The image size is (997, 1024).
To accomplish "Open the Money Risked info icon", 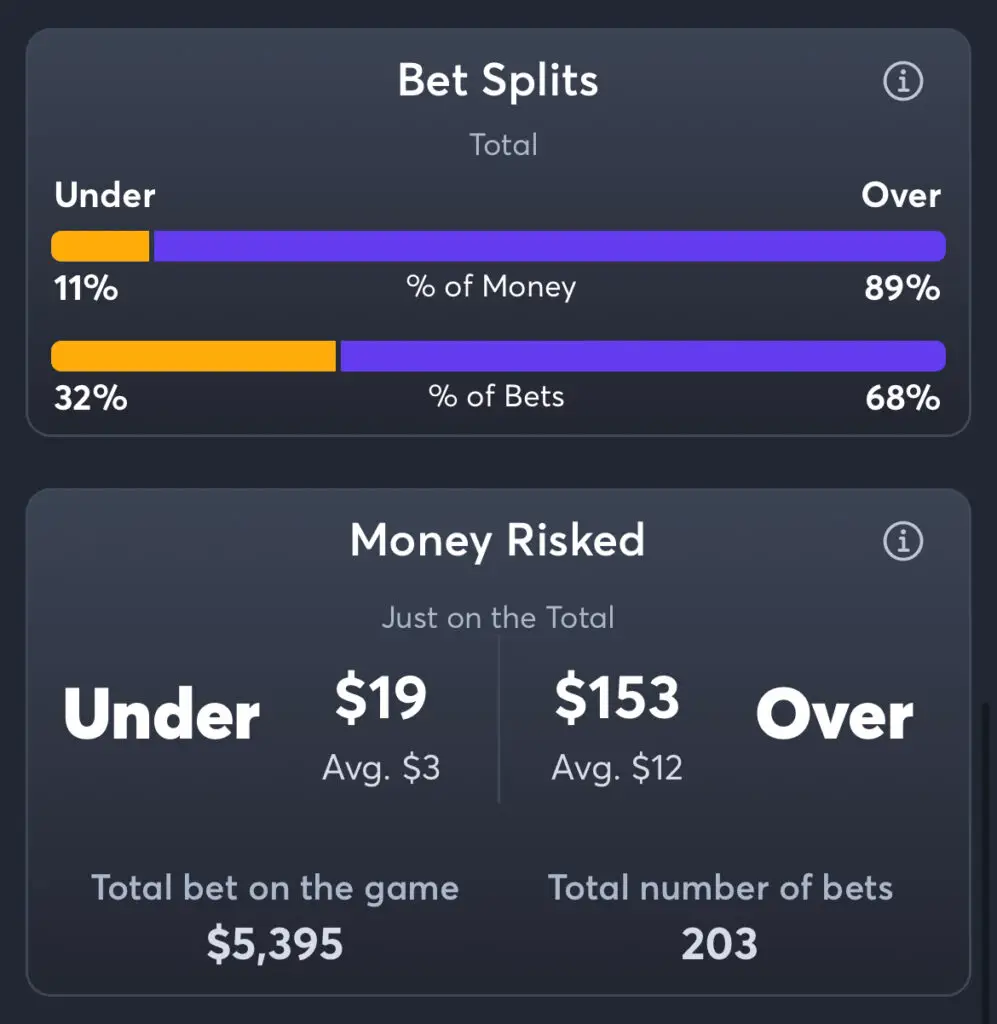I will pyautogui.click(x=903, y=542).
